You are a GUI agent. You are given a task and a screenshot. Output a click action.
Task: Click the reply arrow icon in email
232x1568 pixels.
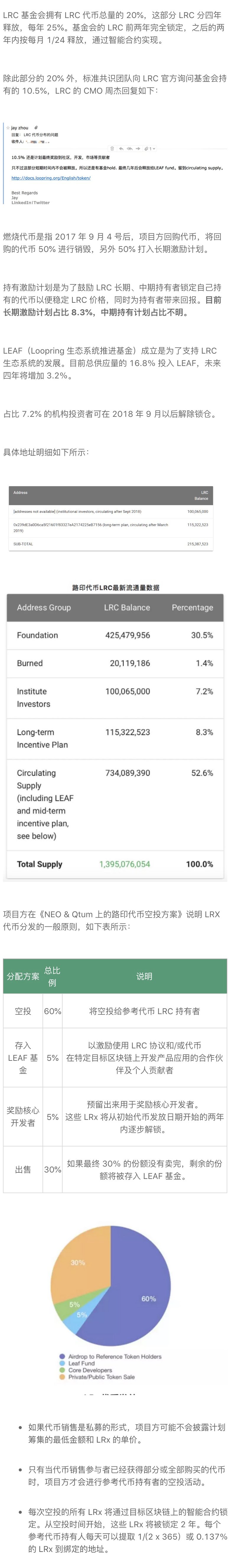click(x=121, y=148)
